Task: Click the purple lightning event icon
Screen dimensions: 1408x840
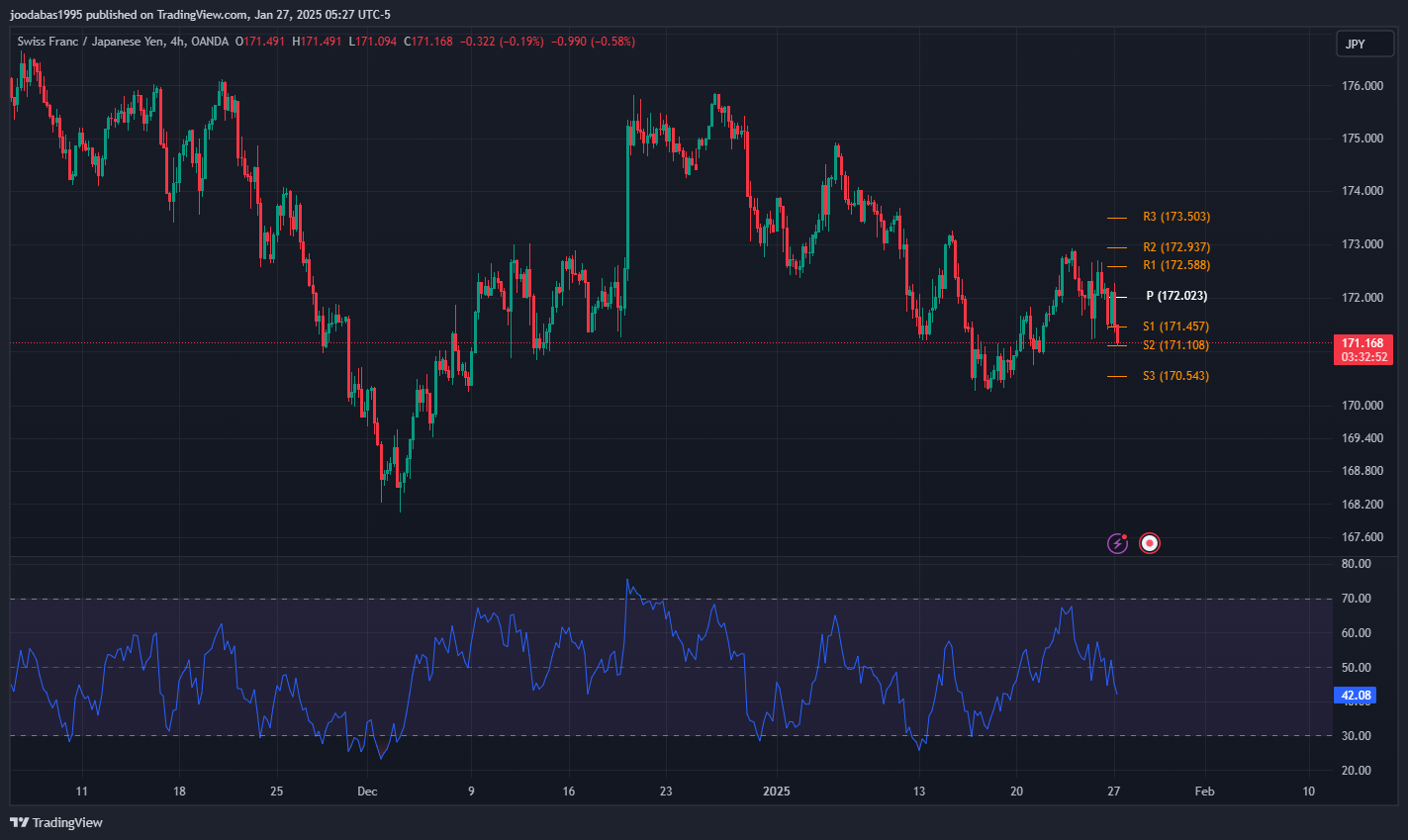Action: [1117, 543]
